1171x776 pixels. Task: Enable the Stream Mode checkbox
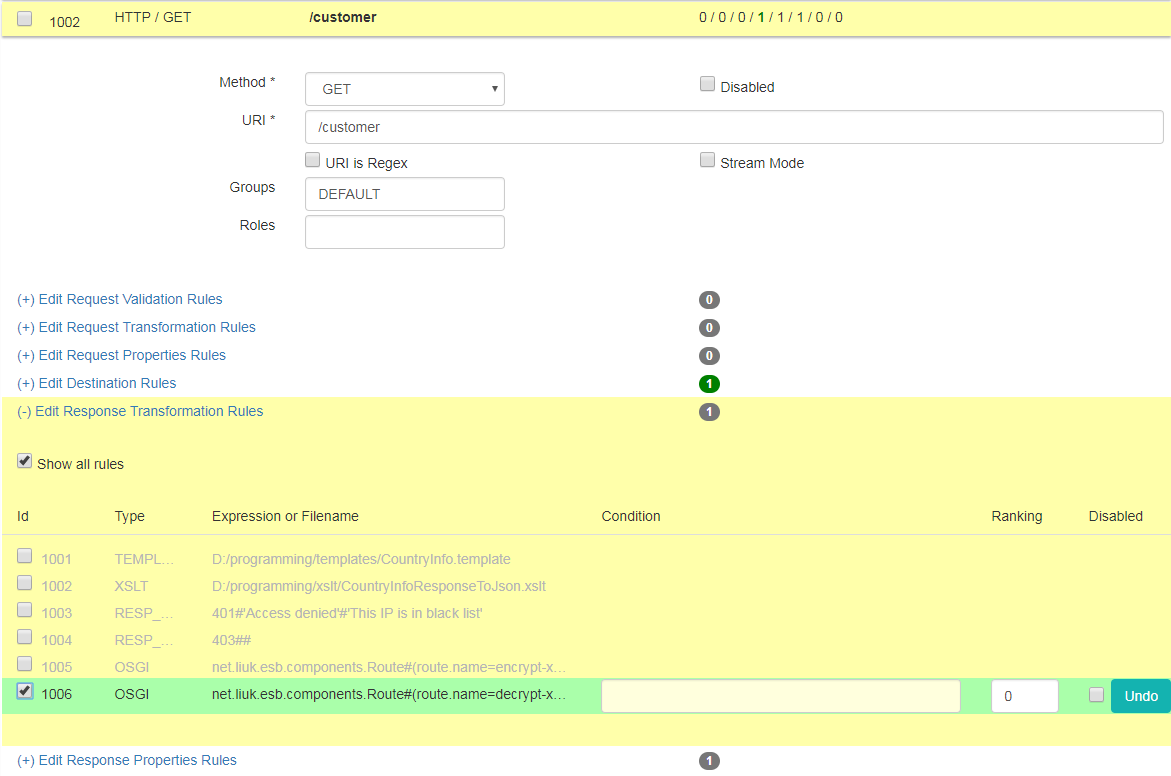(707, 160)
